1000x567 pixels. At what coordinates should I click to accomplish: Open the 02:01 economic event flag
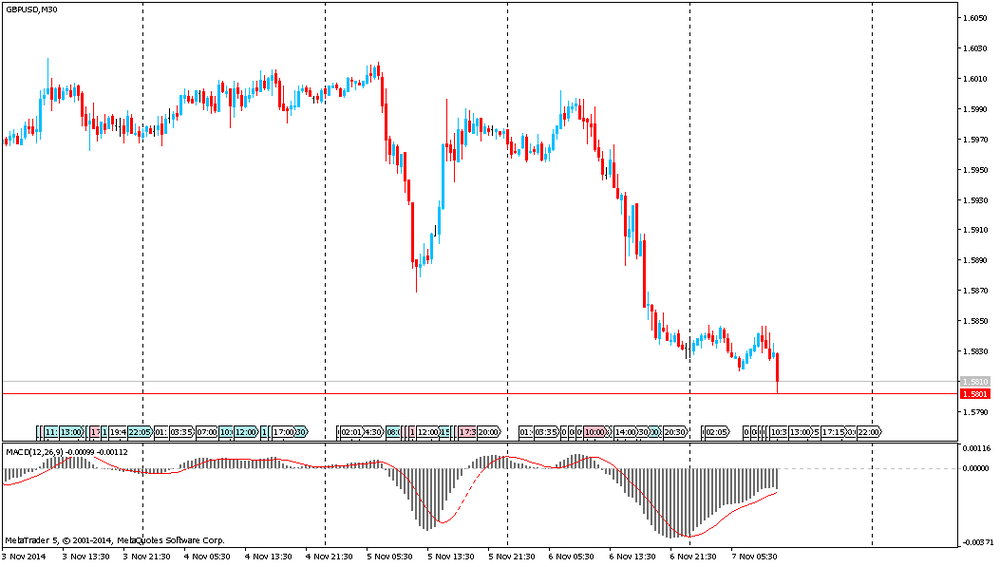point(351,432)
